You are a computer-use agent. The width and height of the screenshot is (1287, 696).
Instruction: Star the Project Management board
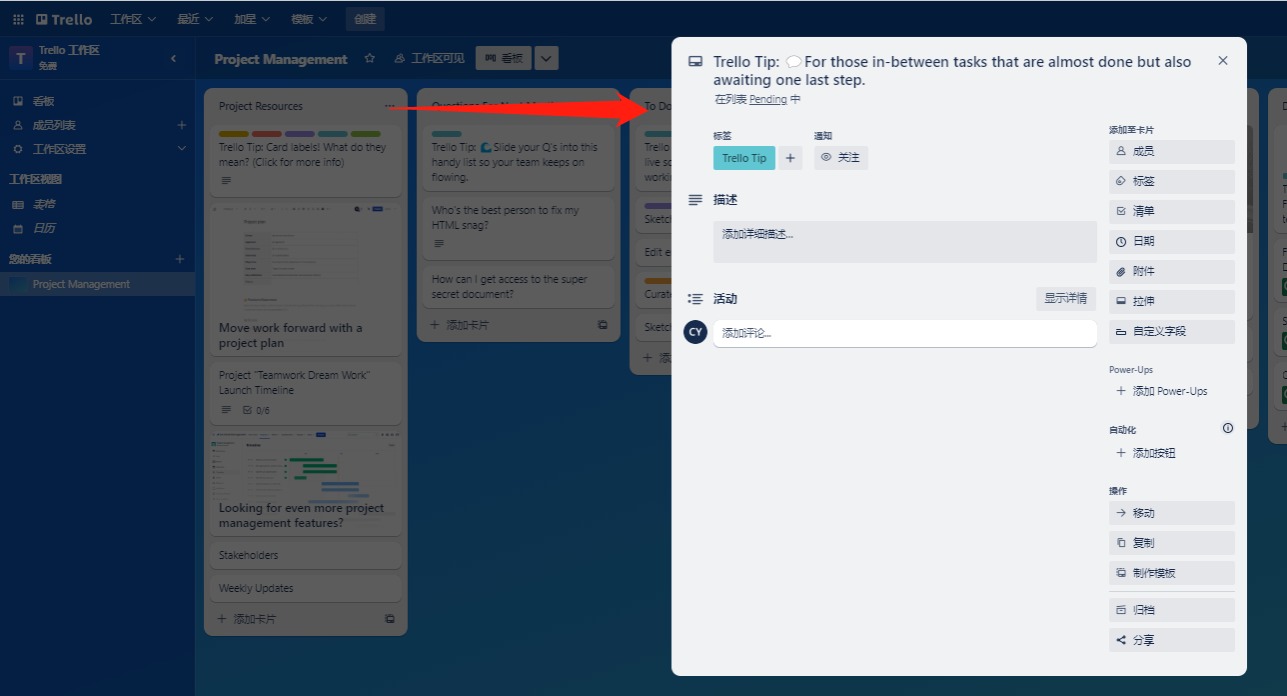pos(369,59)
